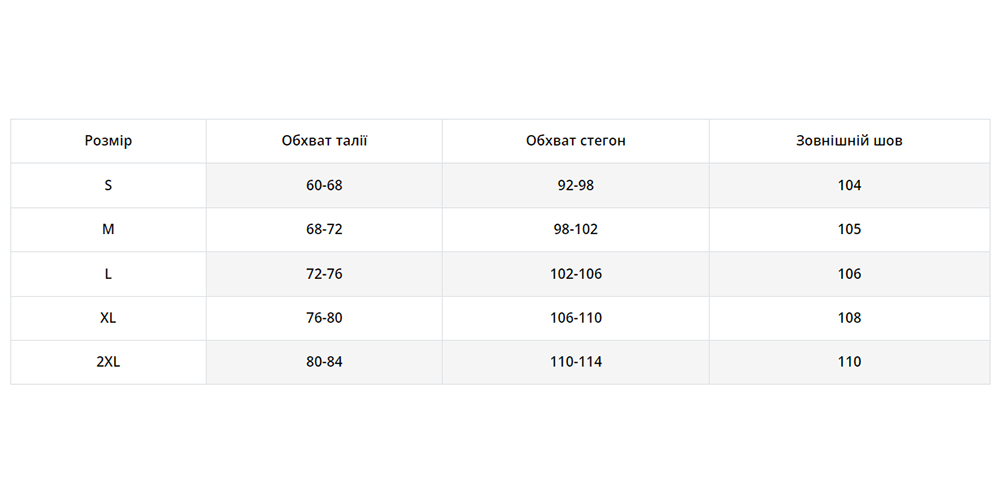Select the S size cell

tap(108, 185)
